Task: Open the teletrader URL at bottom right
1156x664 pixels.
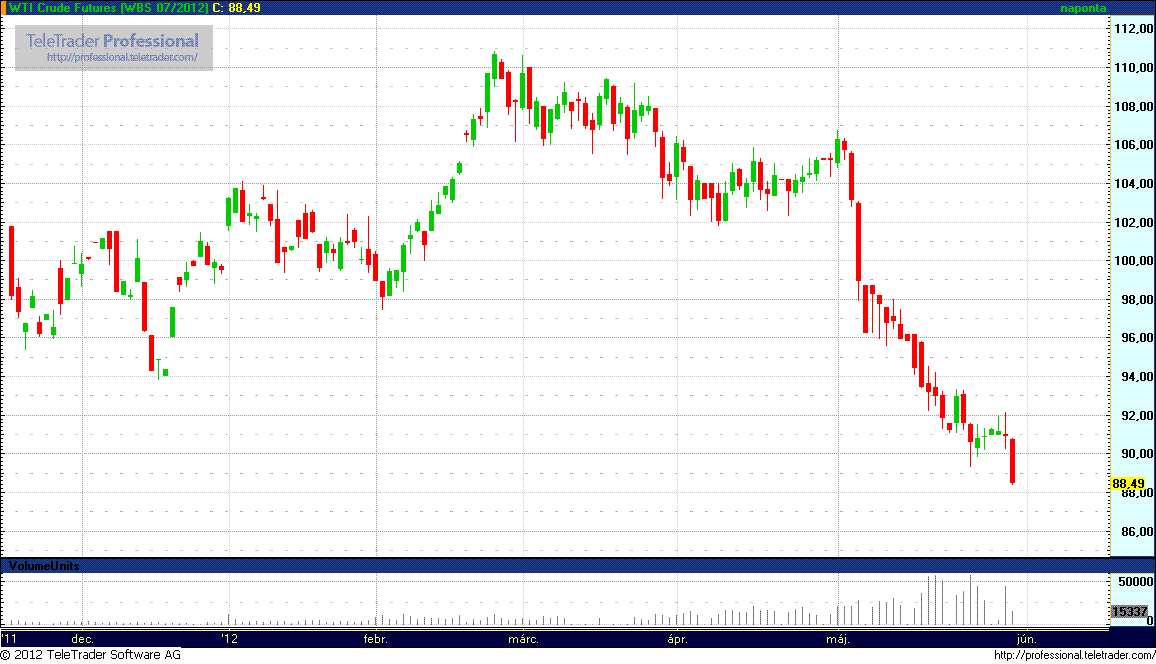Action: [x=1074, y=655]
